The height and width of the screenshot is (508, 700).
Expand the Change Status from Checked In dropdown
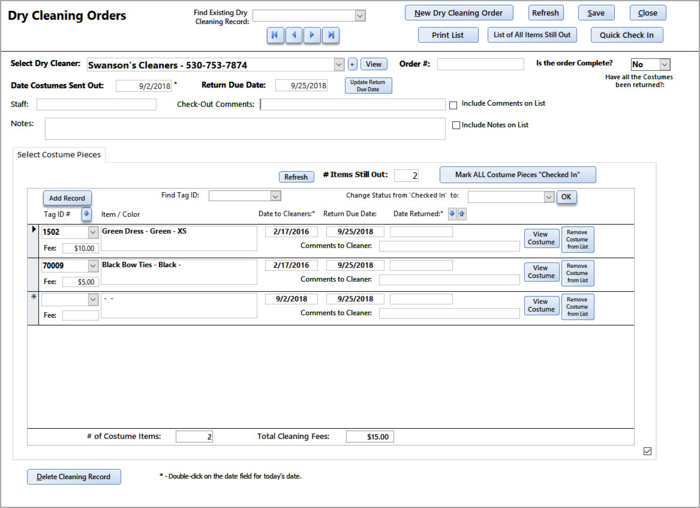pos(549,197)
